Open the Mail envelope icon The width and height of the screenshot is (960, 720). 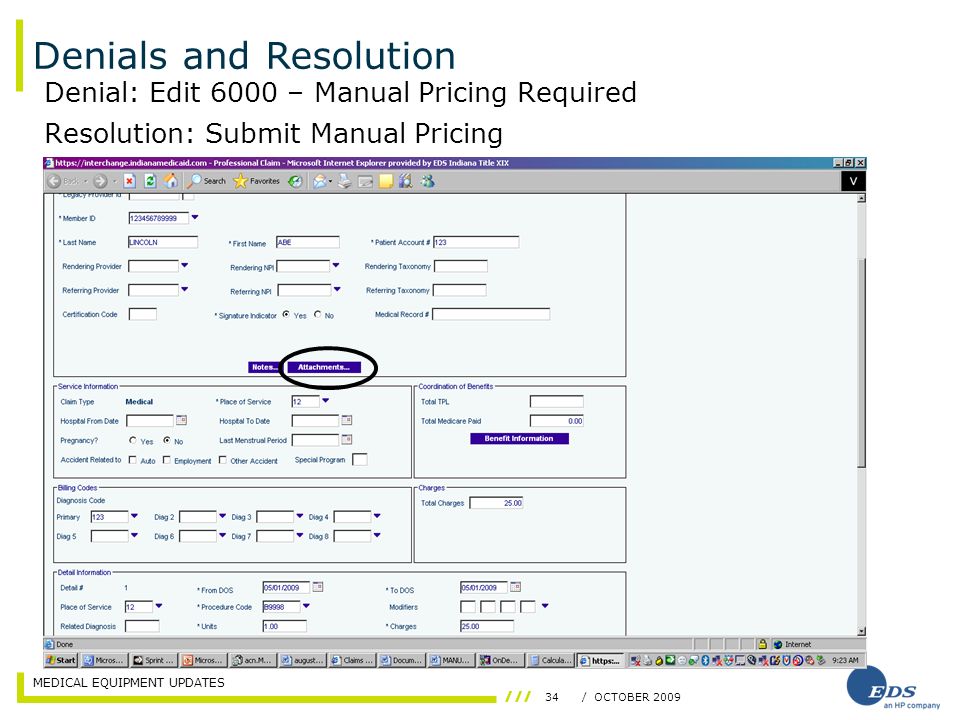click(320, 181)
